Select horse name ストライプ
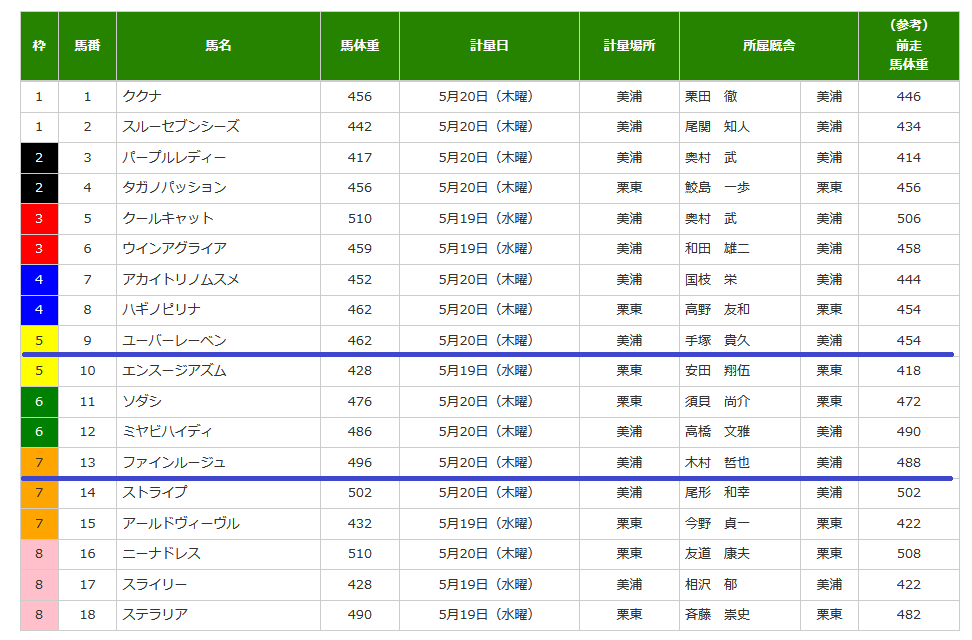Image resolution: width=972 pixels, height=640 pixels. (155, 492)
